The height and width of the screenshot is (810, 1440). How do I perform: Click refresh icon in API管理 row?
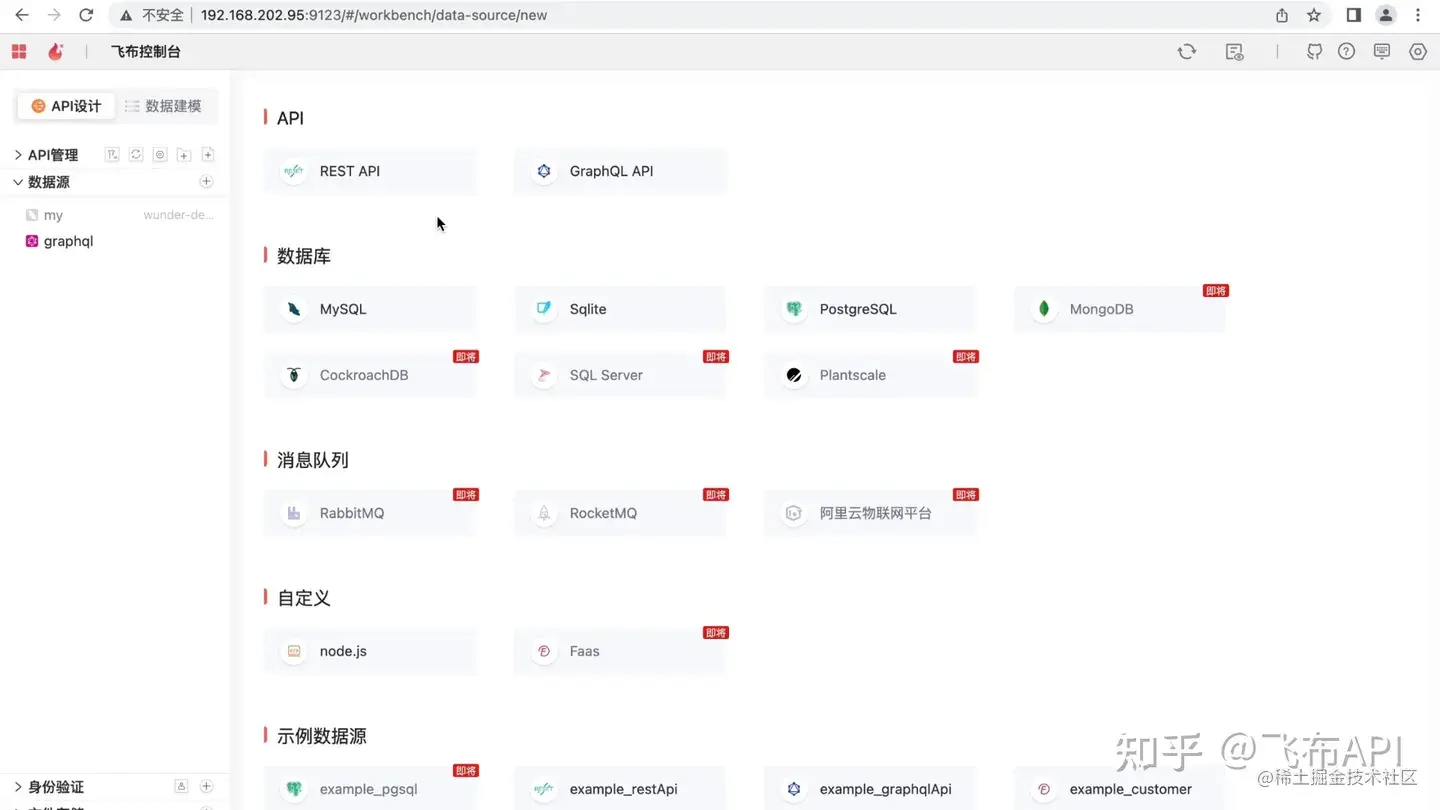[136, 155]
